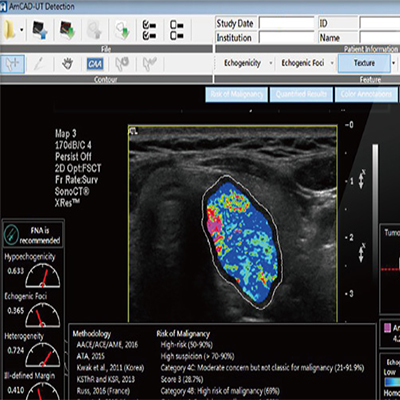Screen dimensions: 400x400
Task: Select the pencil edit contour tool
Action: 40,64
